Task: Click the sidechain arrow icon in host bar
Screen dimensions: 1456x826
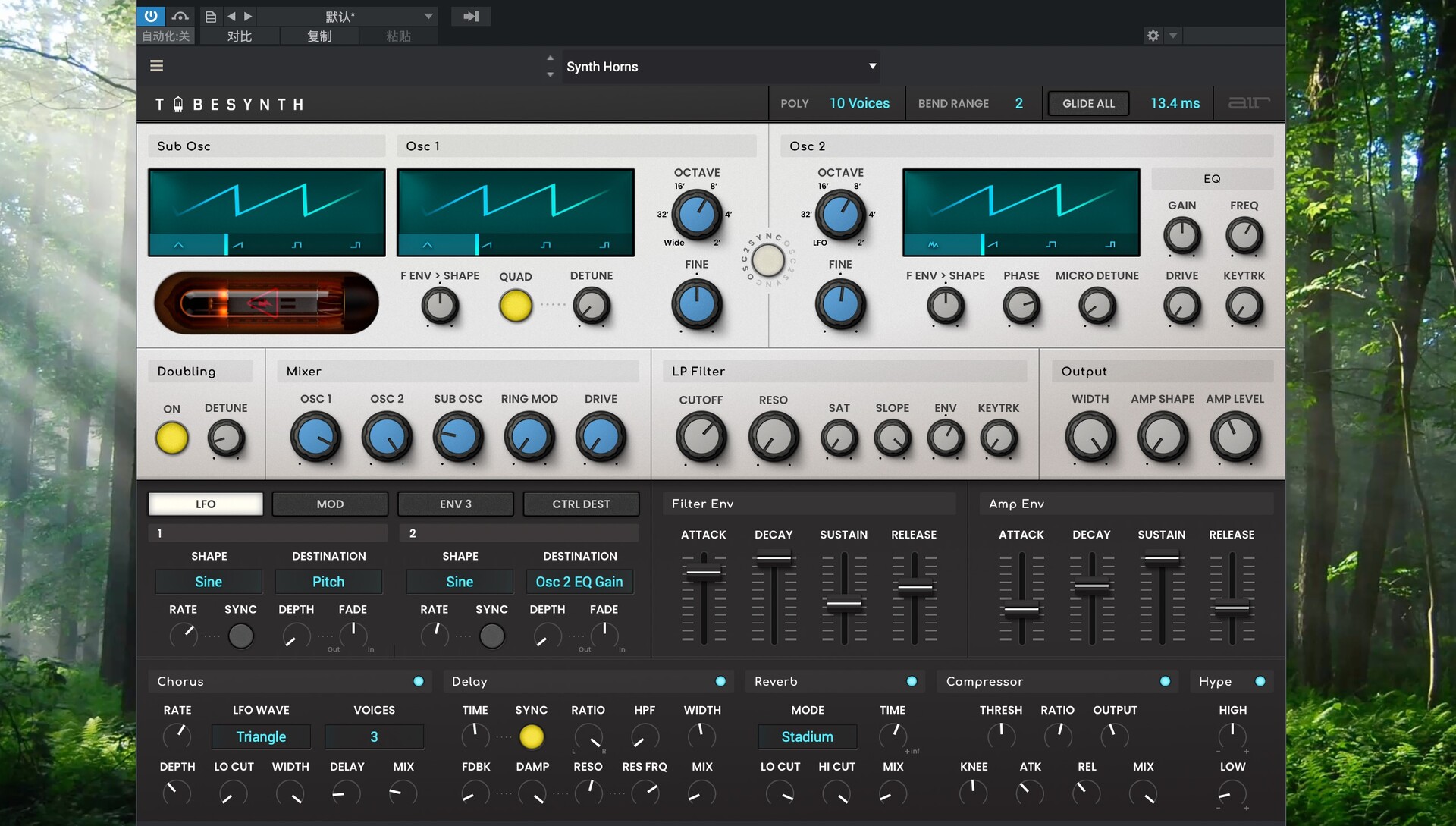Action: coord(471,16)
